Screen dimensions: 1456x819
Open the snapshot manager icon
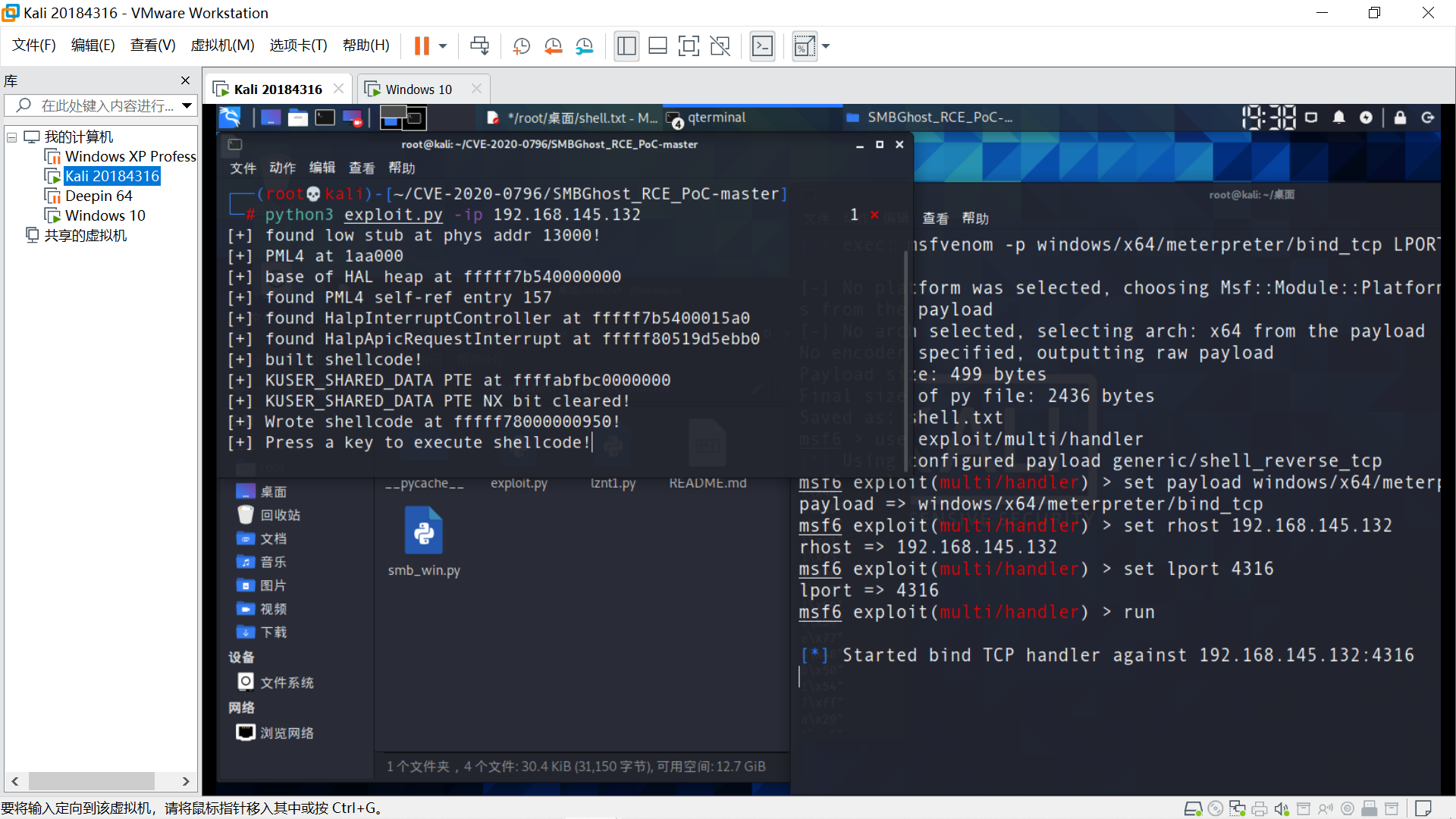coord(584,46)
